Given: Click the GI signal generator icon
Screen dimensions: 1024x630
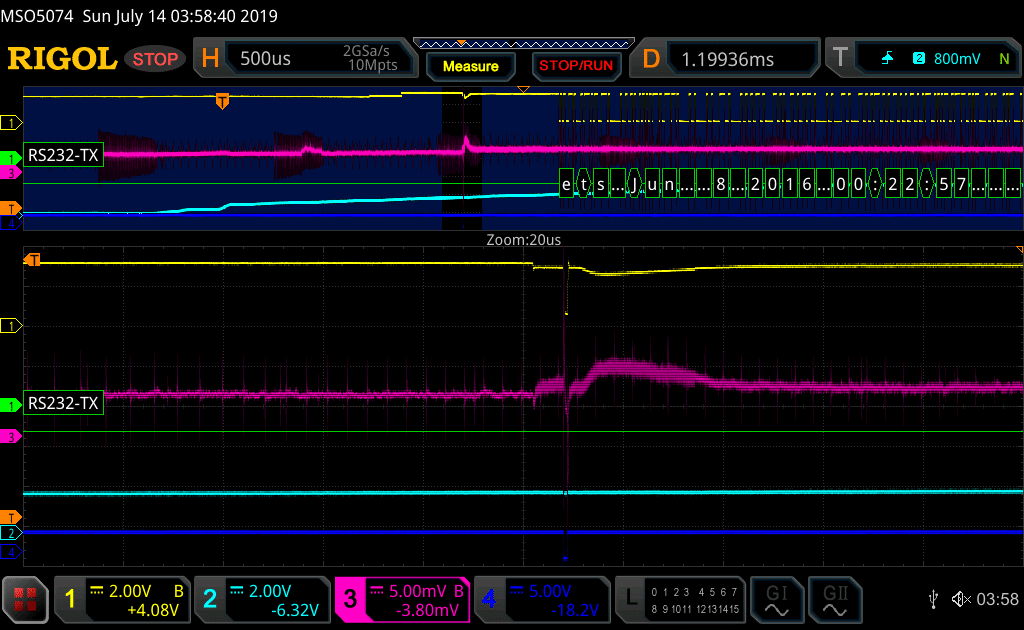Looking at the screenshot, I should [x=776, y=598].
